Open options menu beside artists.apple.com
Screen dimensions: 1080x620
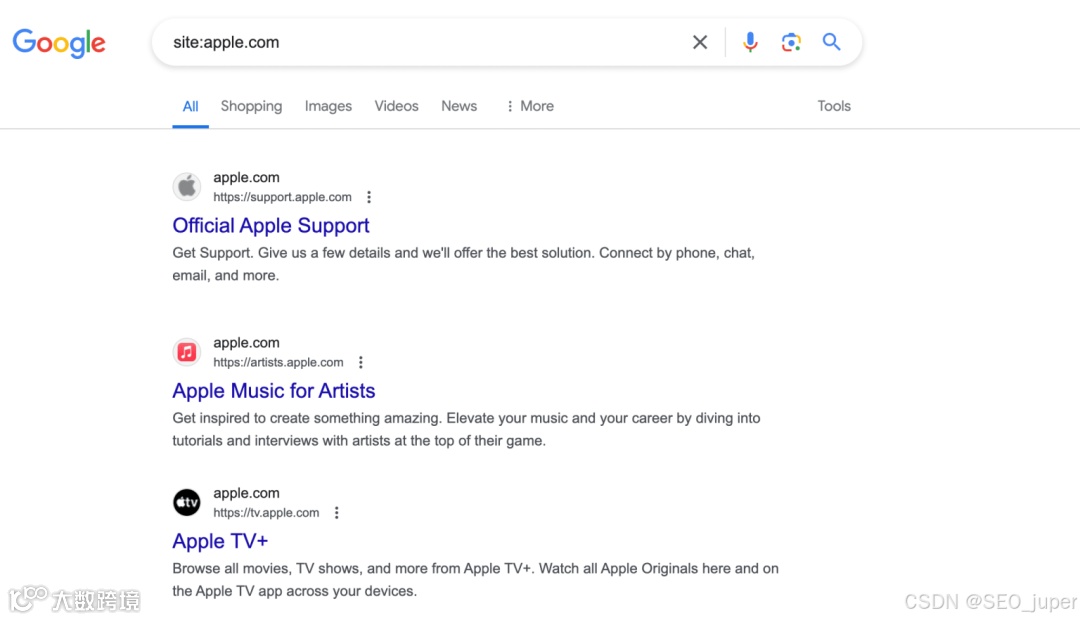click(x=361, y=363)
